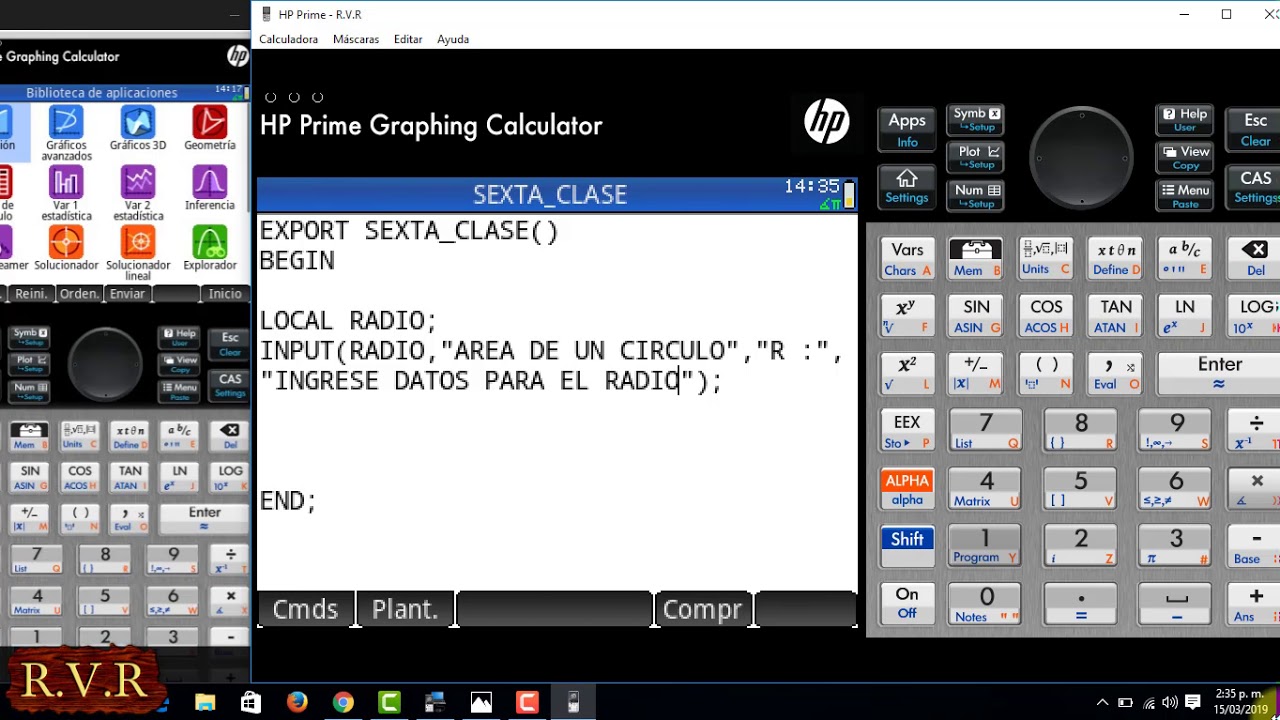Viewport: 1280px width, 720px height.
Task: Open File Explorer from the taskbar
Action: tap(205, 702)
